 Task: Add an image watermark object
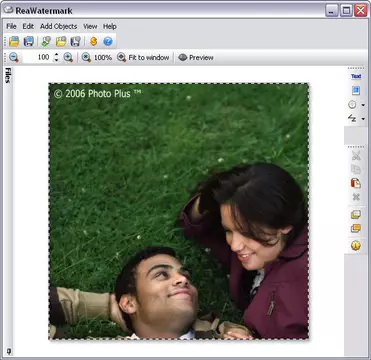pos(356,90)
